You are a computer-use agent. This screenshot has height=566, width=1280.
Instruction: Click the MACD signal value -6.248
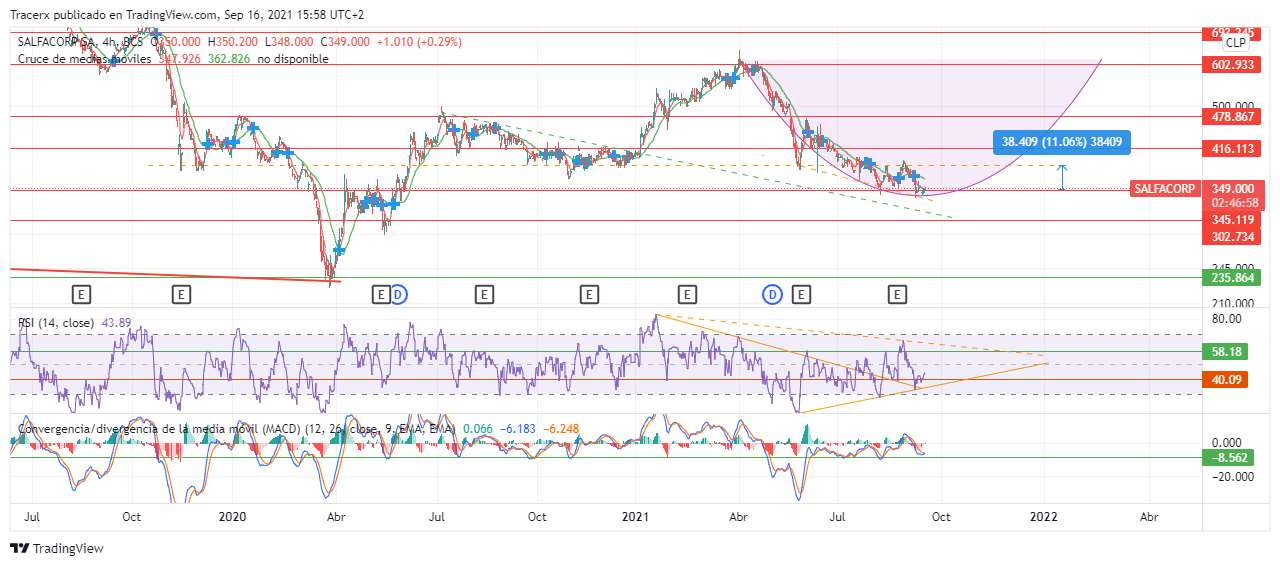[561, 429]
